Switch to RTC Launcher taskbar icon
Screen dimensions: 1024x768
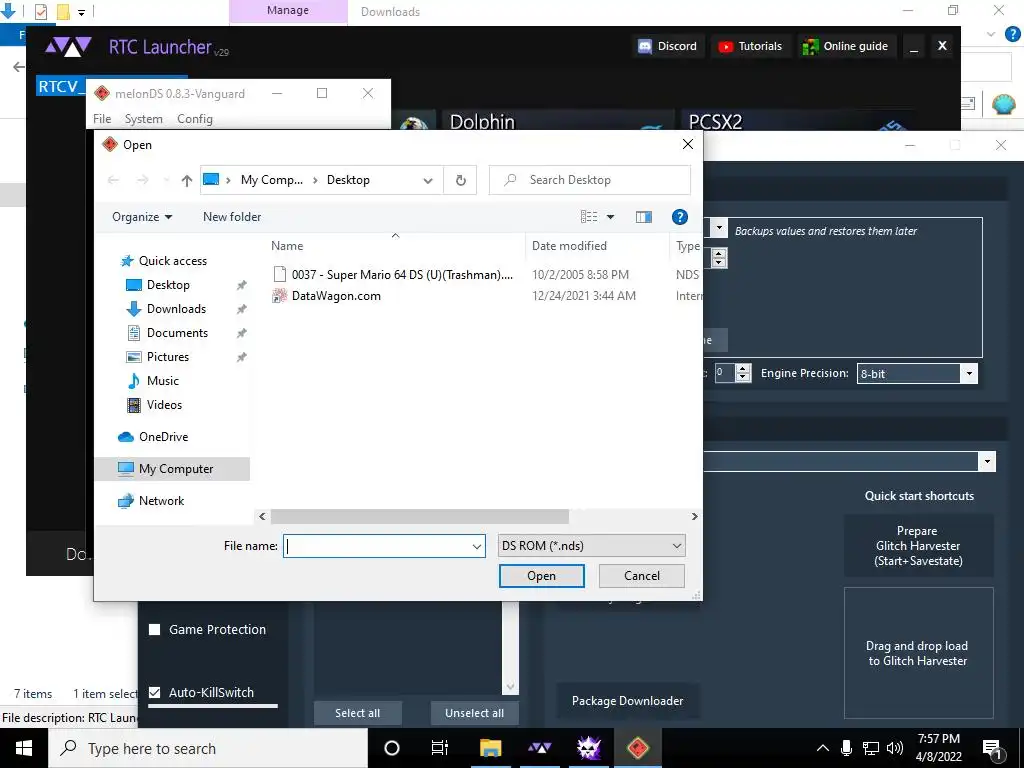point(539,748)
